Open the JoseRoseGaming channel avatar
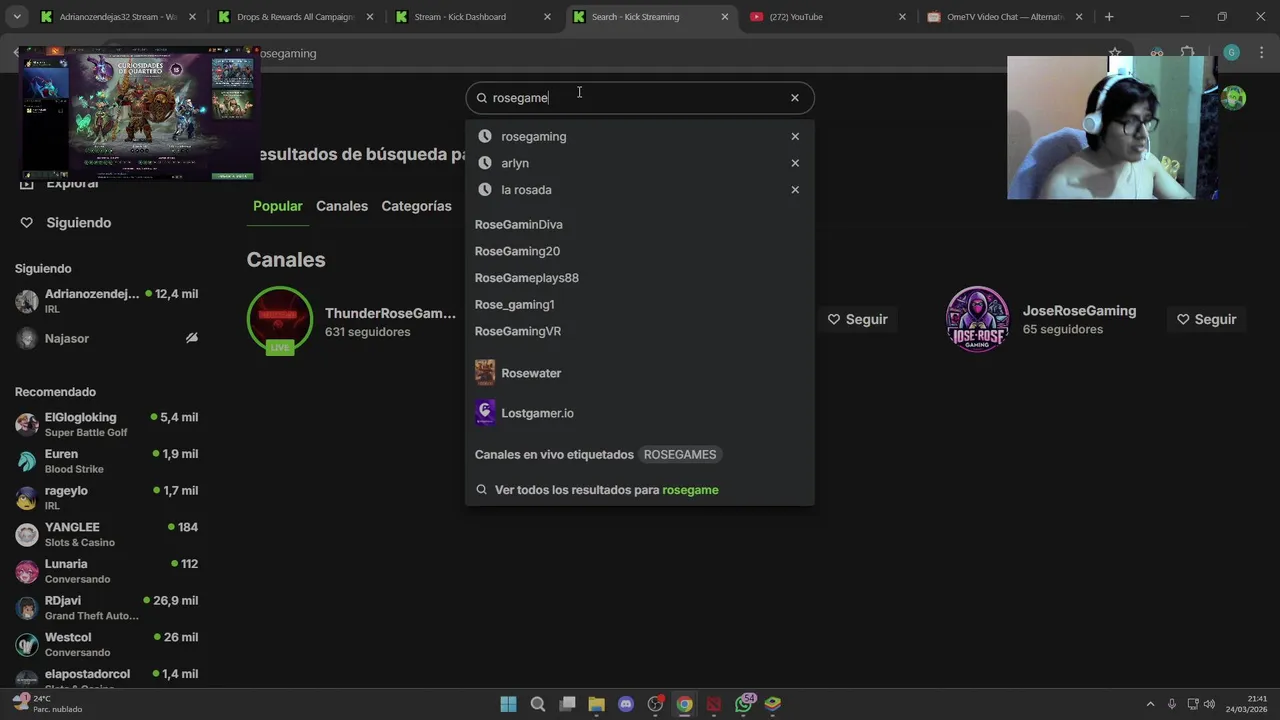The width and height of the screenshot is (1280, 720). (x=978, y=319)
